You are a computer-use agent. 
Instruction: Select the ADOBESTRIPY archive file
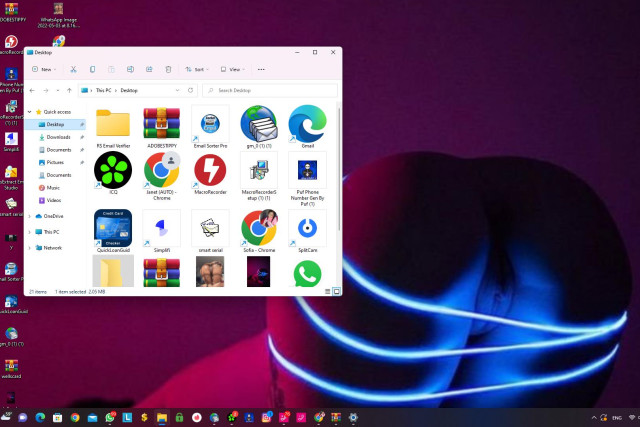click(x=162, y=126)
